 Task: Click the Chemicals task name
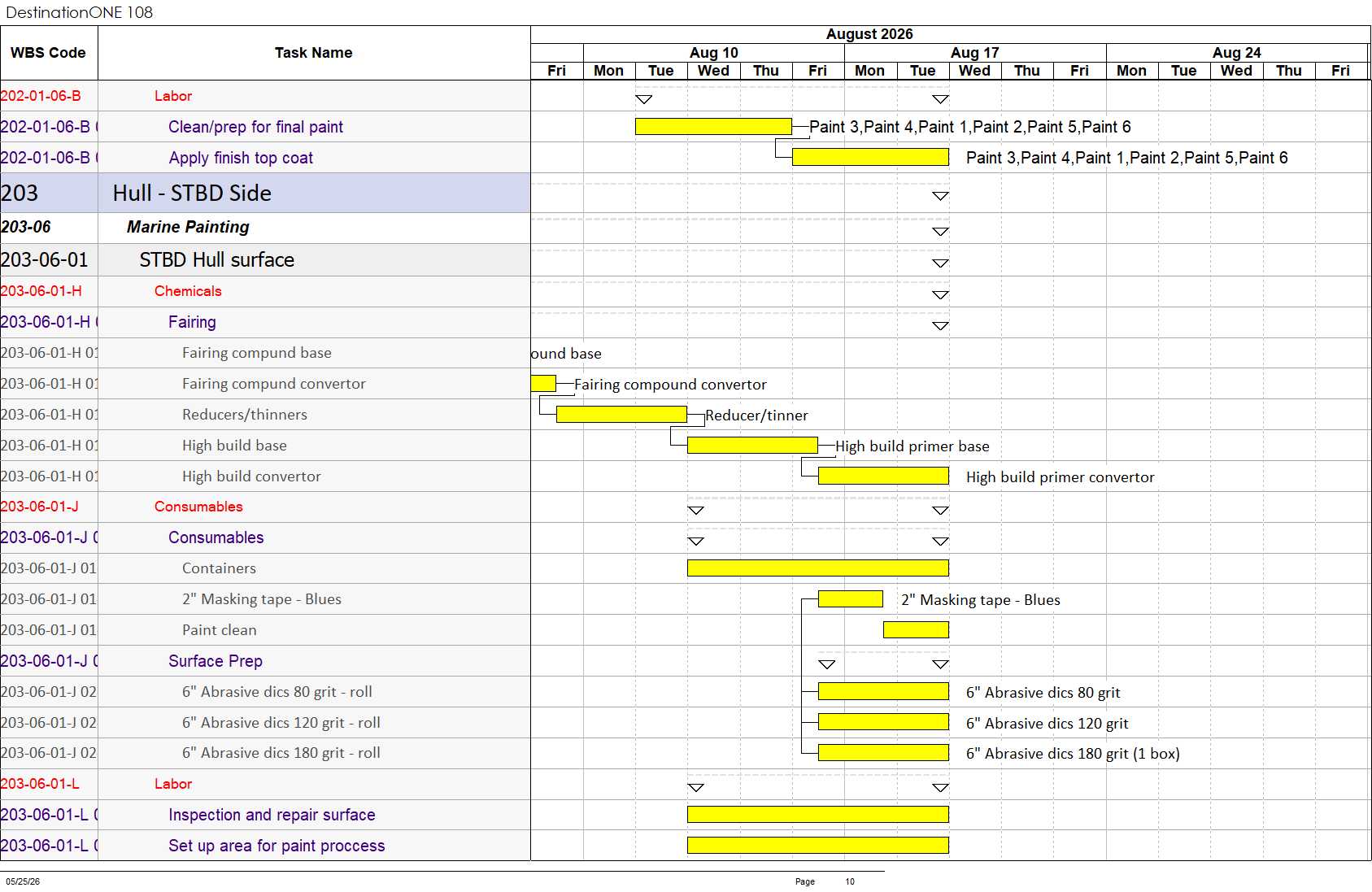click(x=188, y=291)
